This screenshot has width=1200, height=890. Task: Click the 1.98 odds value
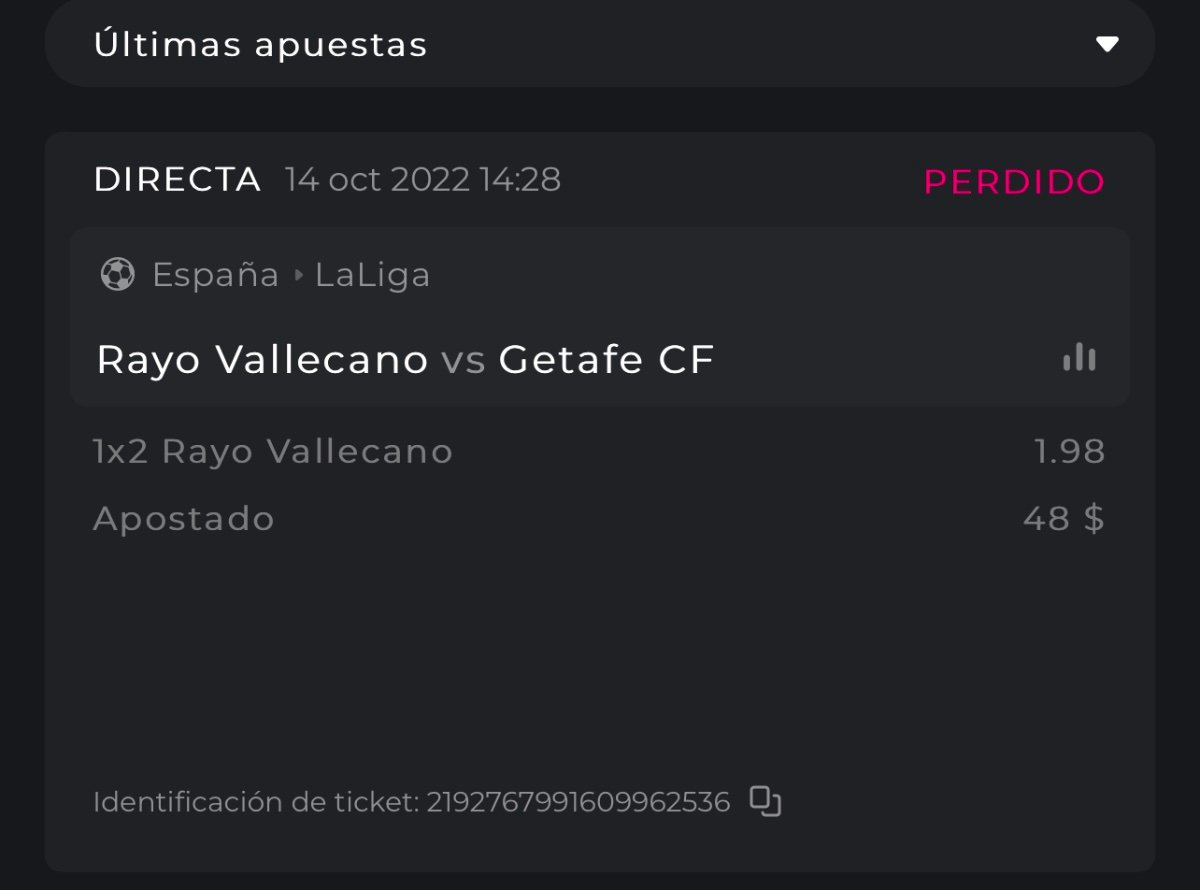(1069, 452)
